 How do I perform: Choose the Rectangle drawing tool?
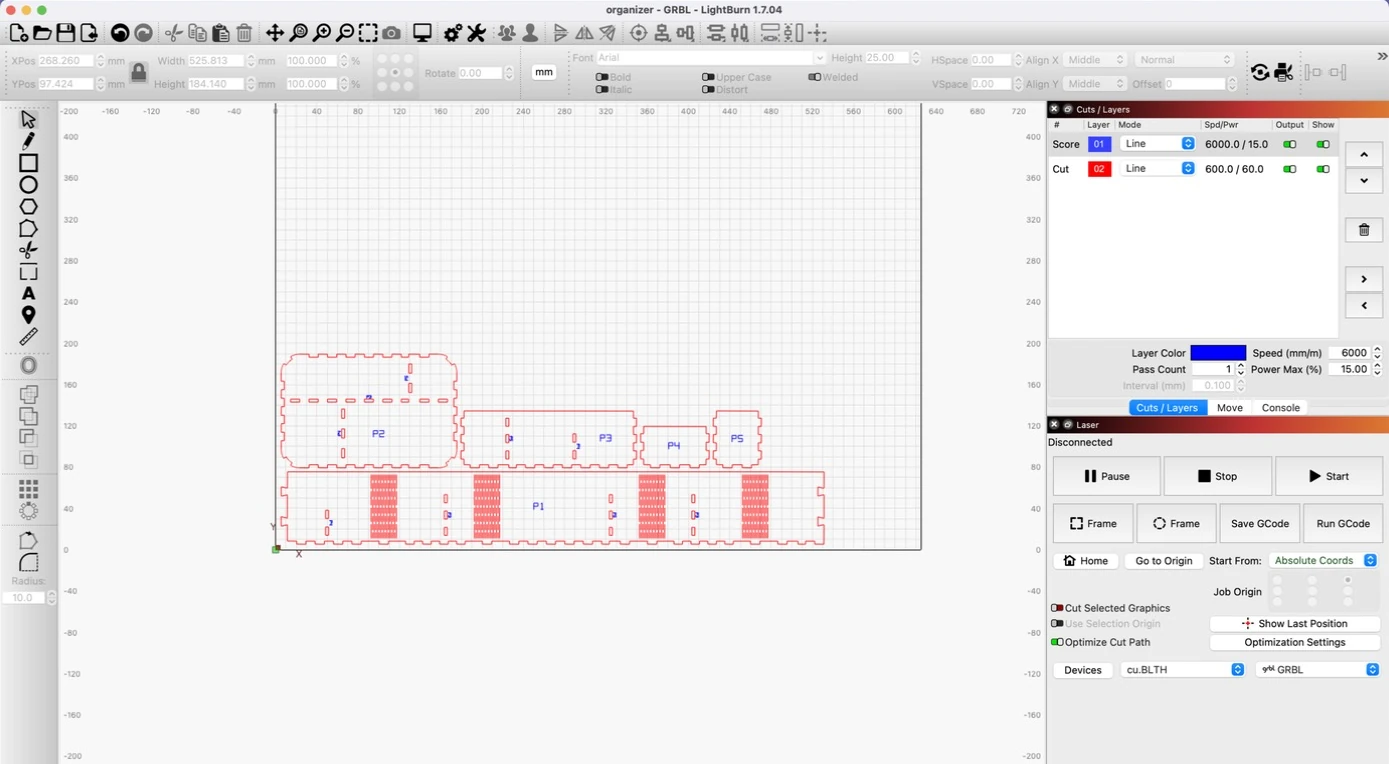[x=28, y=163]
